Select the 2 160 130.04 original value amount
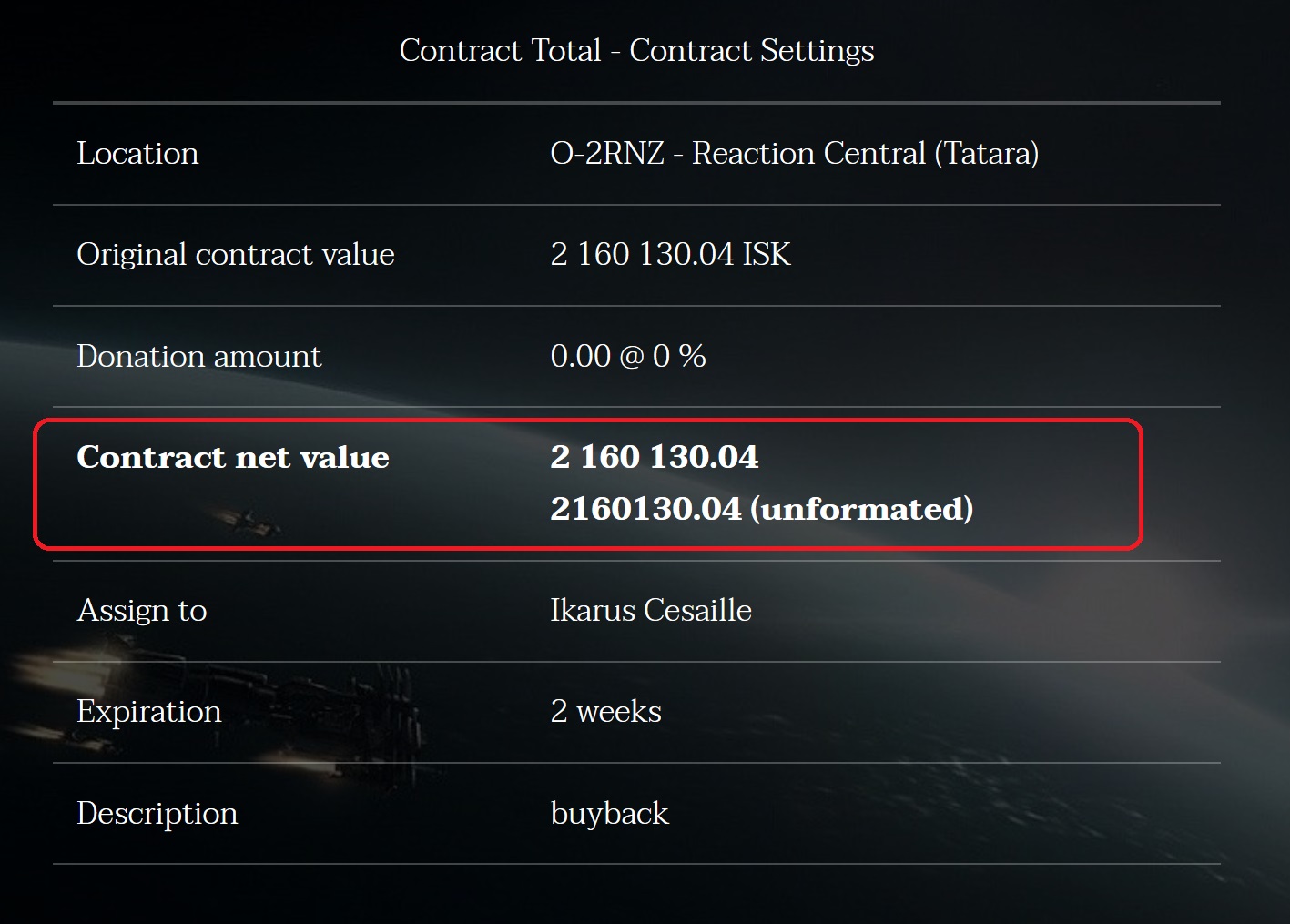The image size is (1290, 924). click(x=642, y=254)
